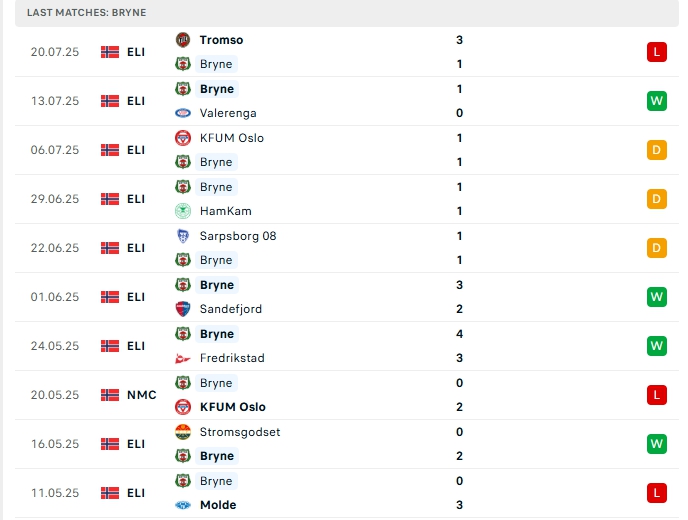Click Norway flag on 20.07.25 match

110,52
